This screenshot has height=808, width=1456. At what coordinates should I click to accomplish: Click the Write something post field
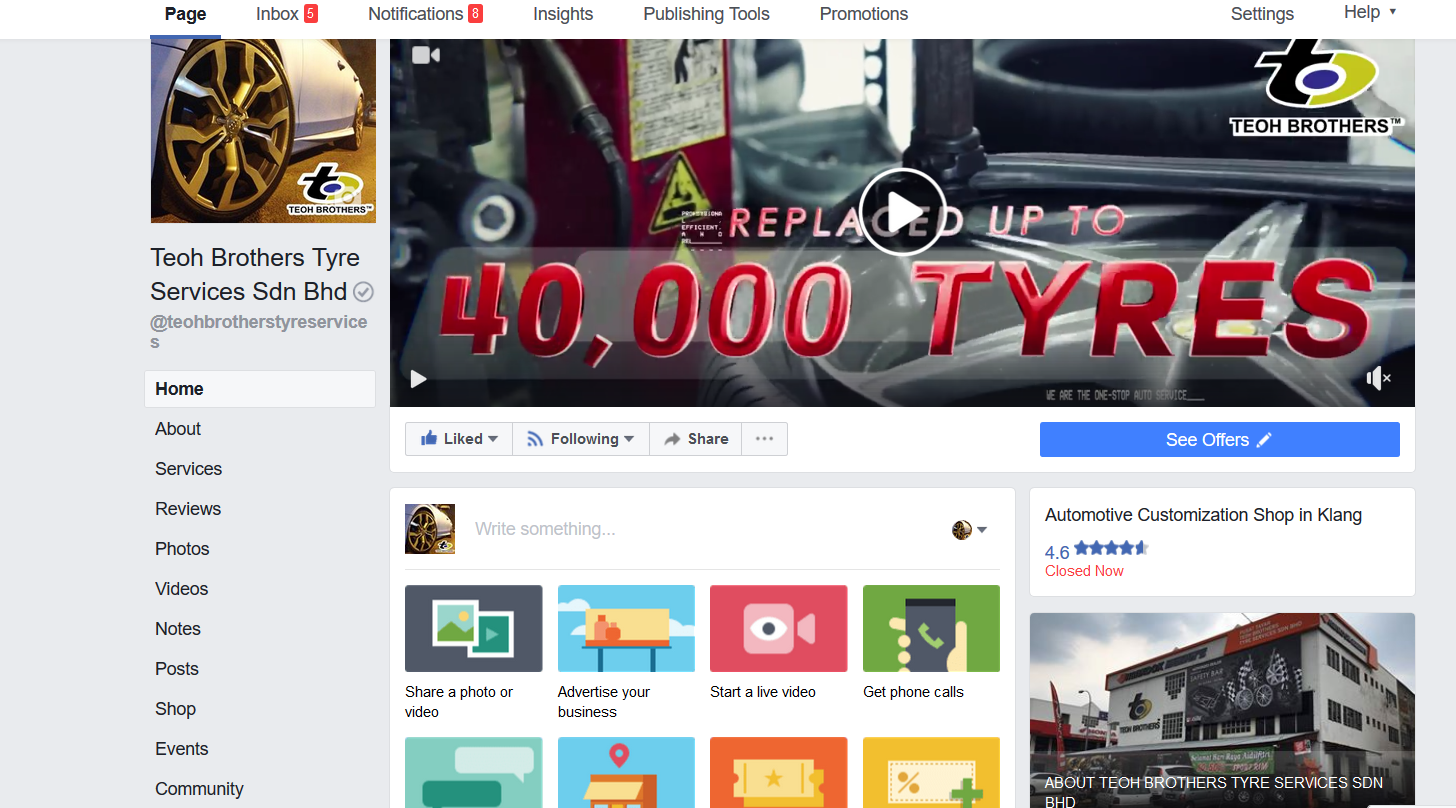[x=545, y=529]
